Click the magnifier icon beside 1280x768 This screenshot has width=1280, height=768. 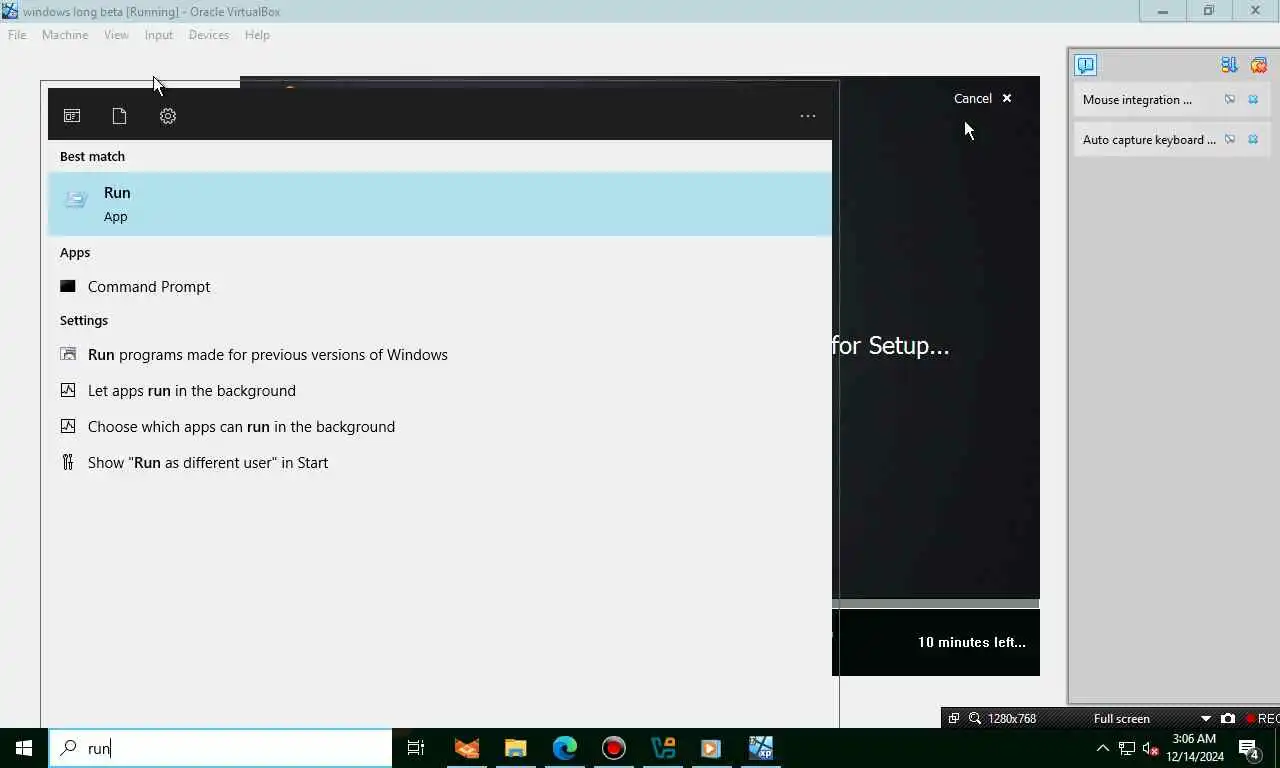975,718
